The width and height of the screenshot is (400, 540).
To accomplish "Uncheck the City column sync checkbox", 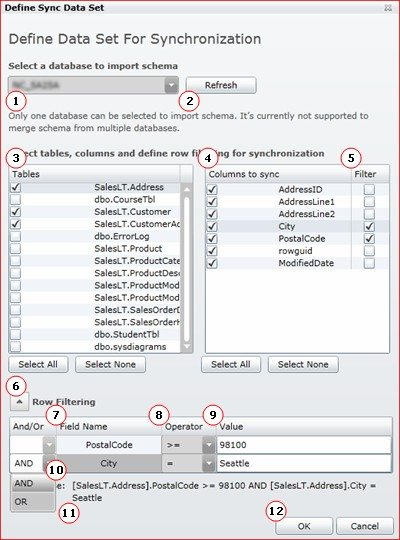I will point(212,226).
